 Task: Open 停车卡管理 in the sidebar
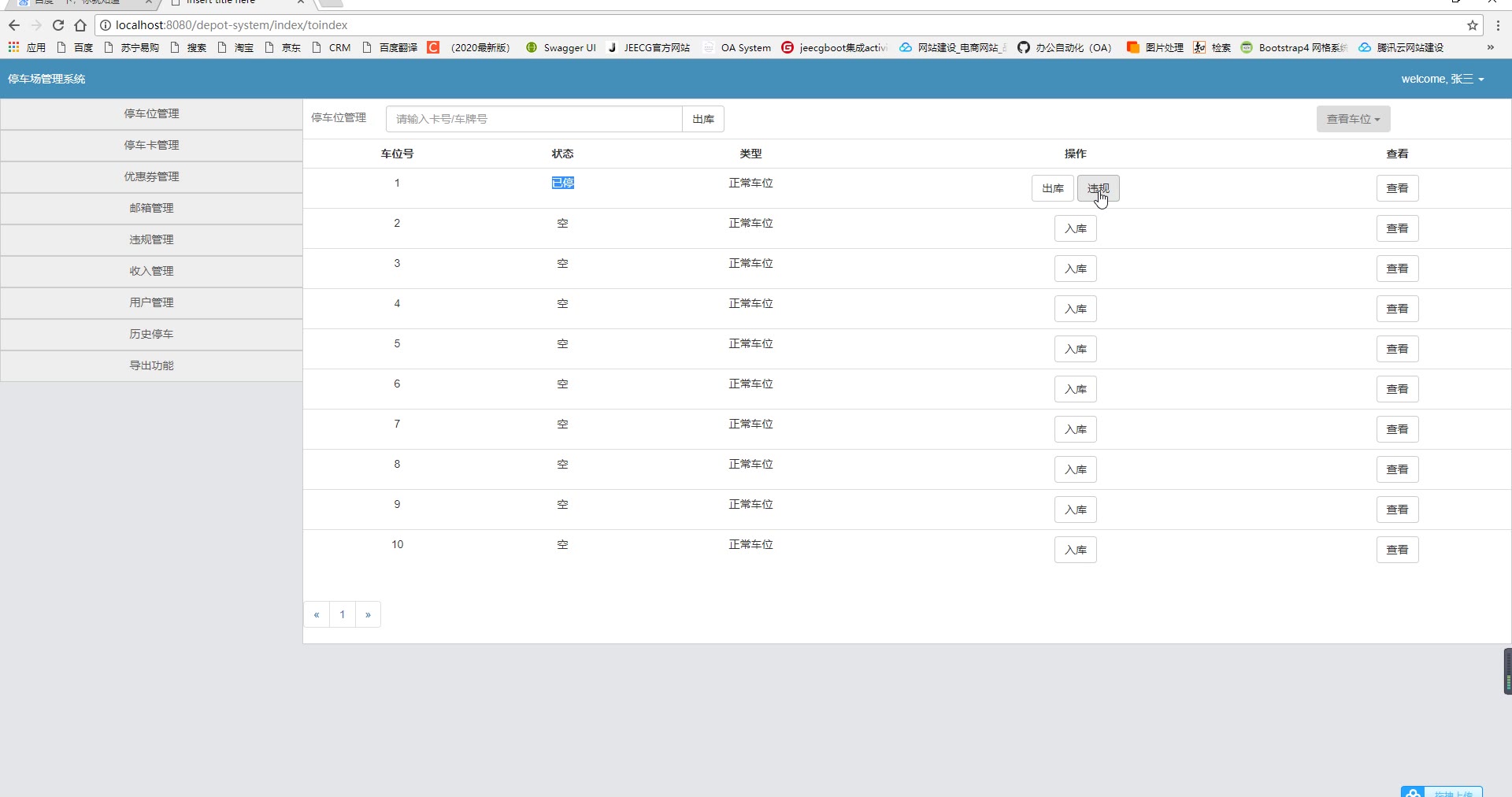pyautogui.click(x=151, y=145)
